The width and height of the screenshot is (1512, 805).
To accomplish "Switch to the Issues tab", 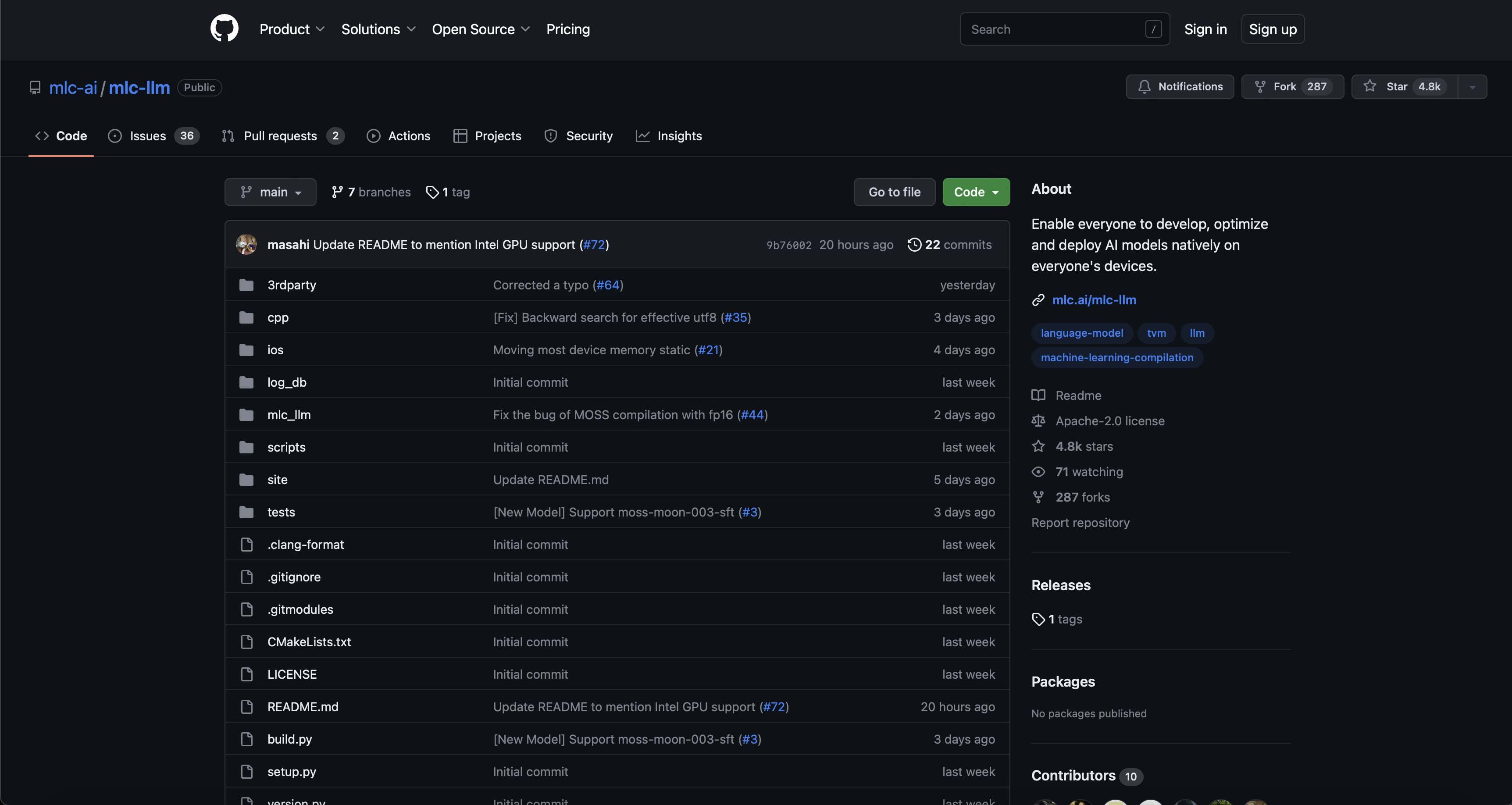I will [148, 136].
